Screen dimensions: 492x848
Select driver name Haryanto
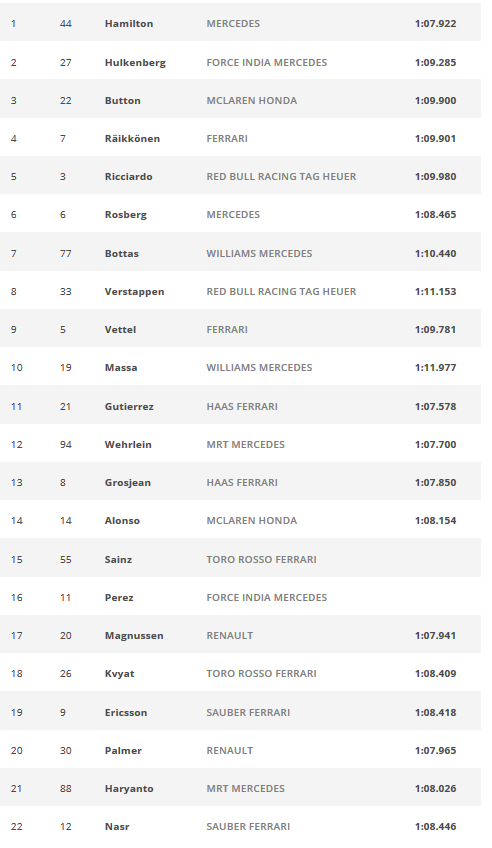click(129, 789)
